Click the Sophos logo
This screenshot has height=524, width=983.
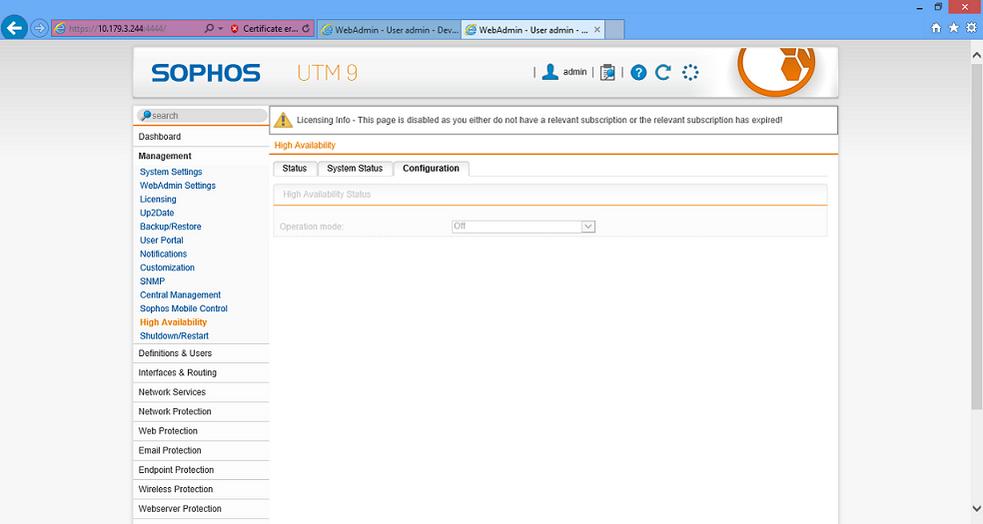click(206, 73)
